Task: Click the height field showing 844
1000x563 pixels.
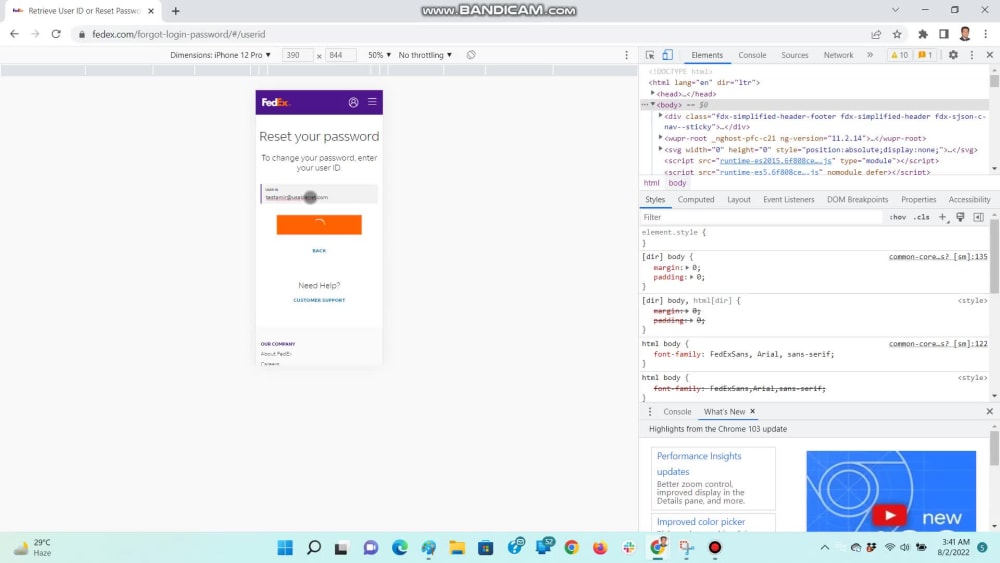Action: pos(341,55)
